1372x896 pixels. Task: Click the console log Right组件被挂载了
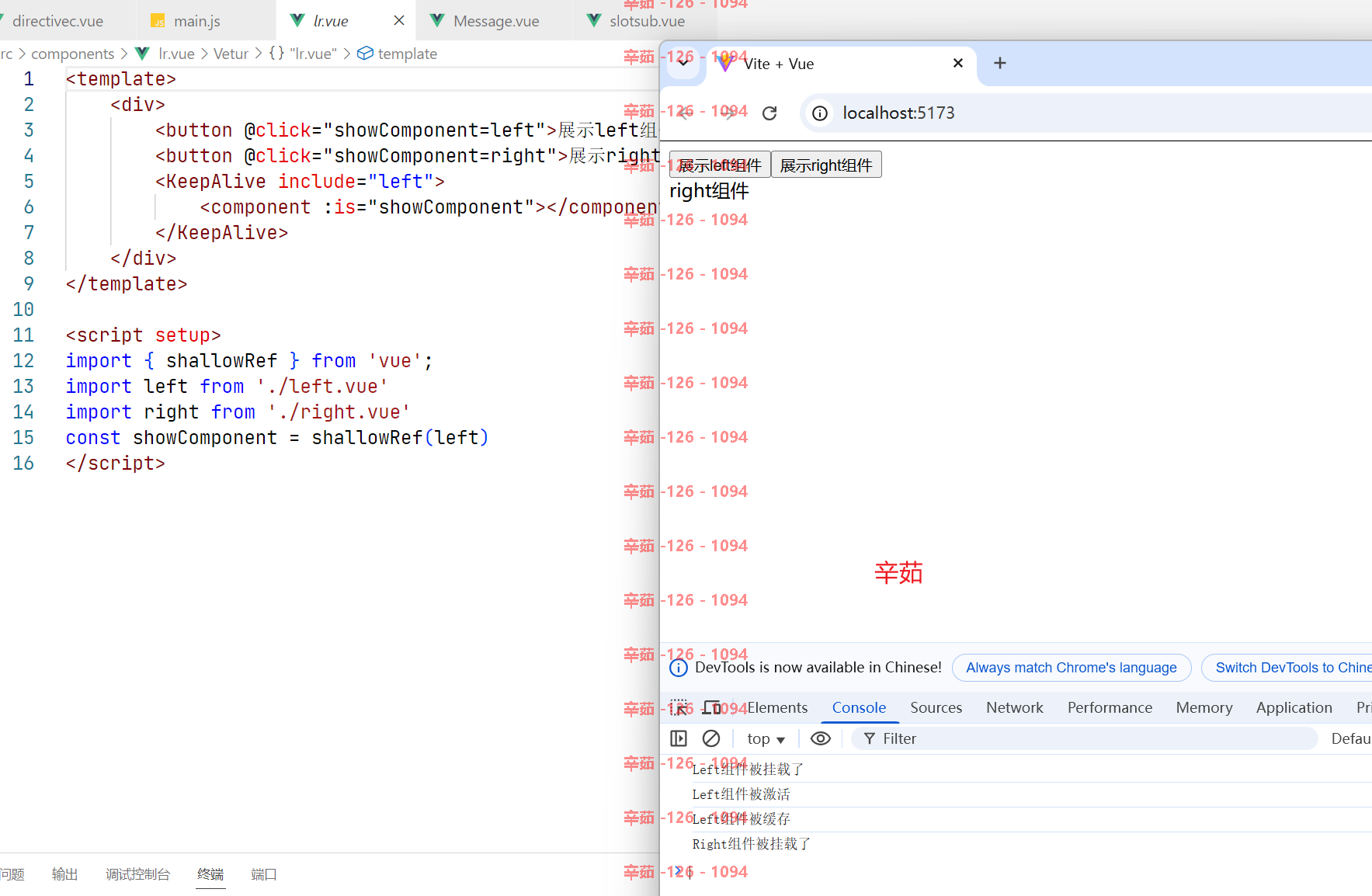click(751, 844)
